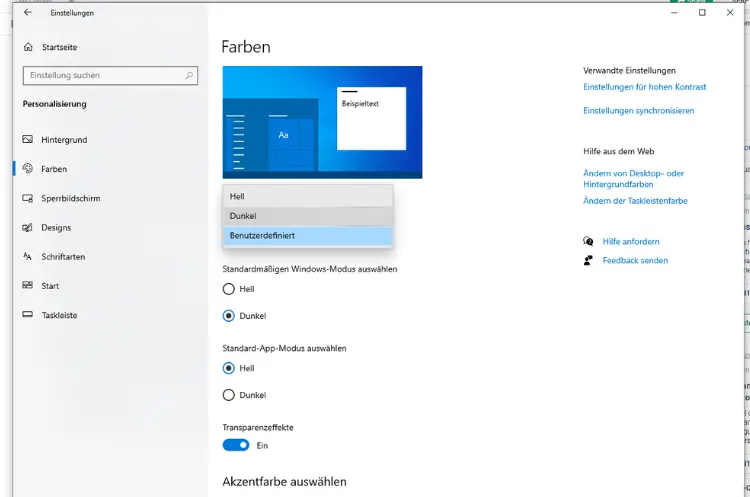Close the Einstellungen window

coord(730,12)
